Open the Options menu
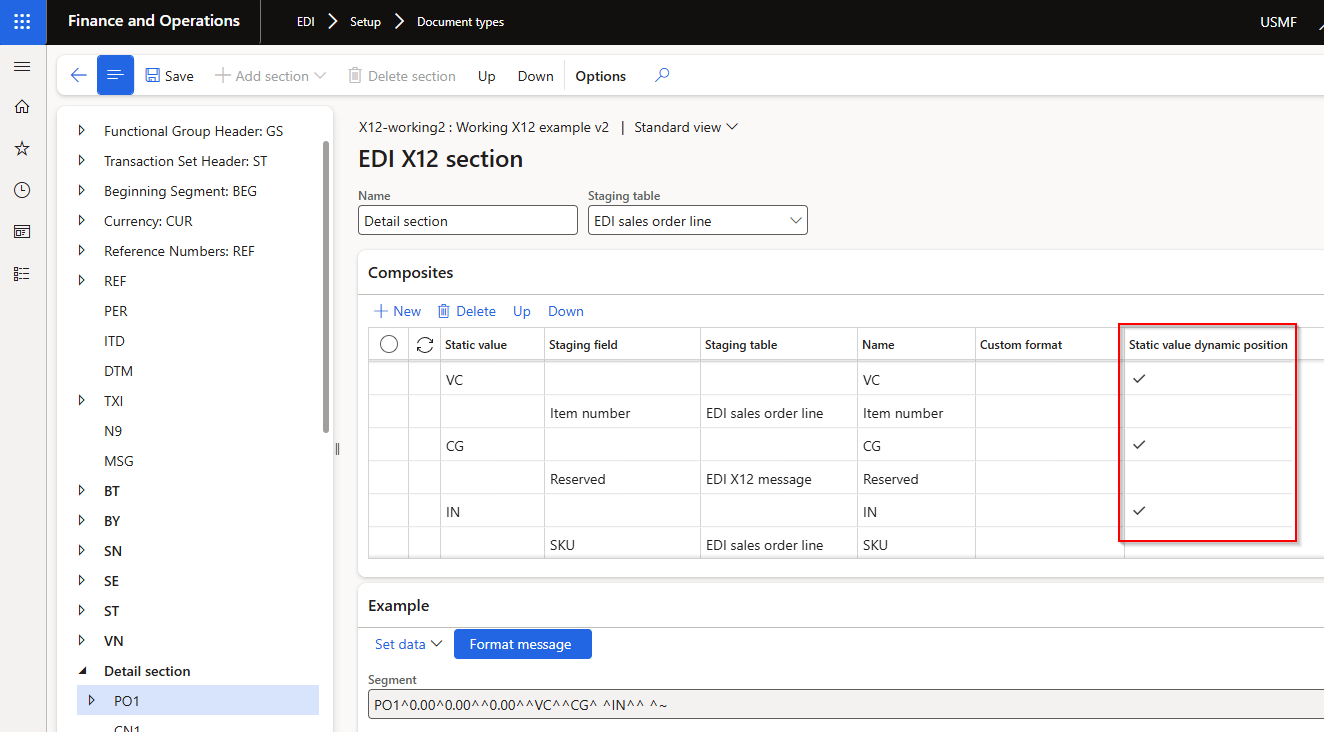The height and width of the screenshot is (732, 1324). 601,76
